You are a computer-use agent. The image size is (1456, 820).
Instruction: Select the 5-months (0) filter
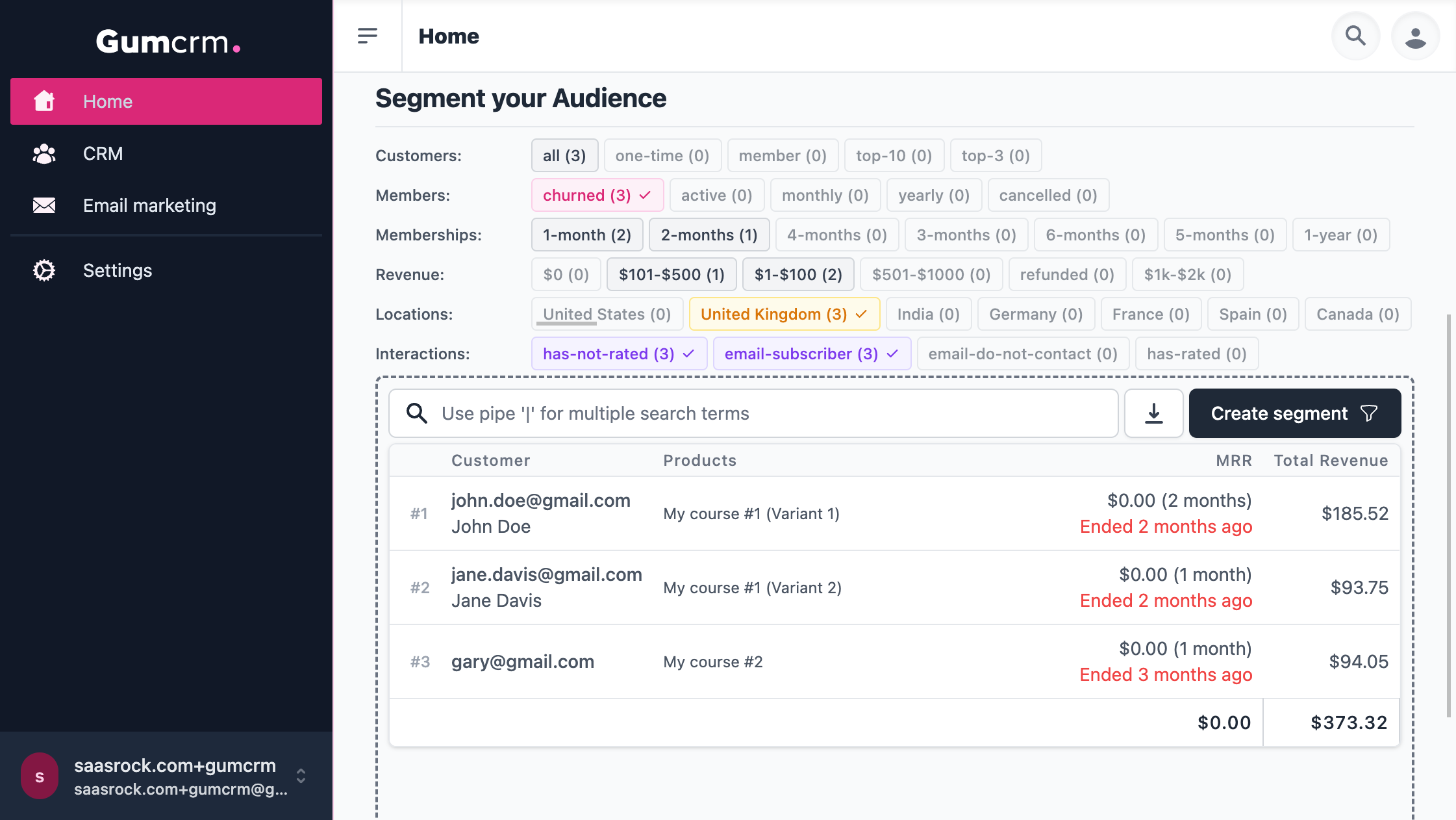point(1225,235)
